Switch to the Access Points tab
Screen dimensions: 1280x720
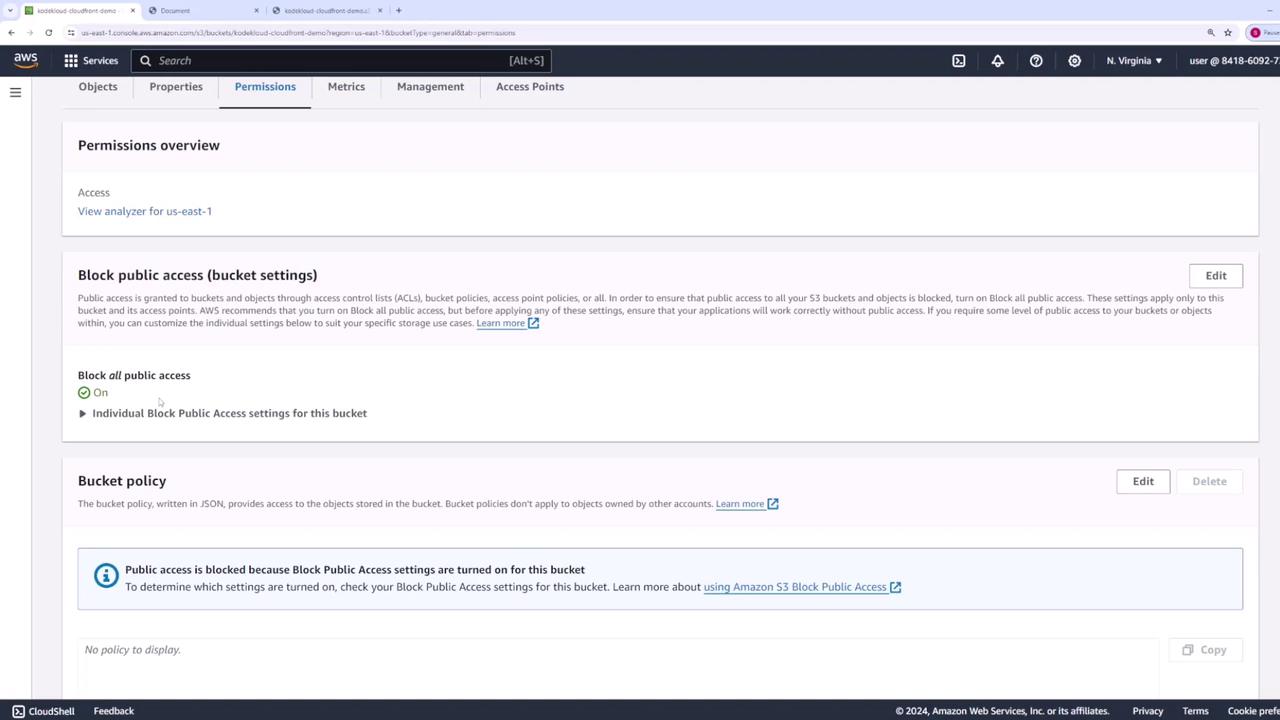click(530, 87)
